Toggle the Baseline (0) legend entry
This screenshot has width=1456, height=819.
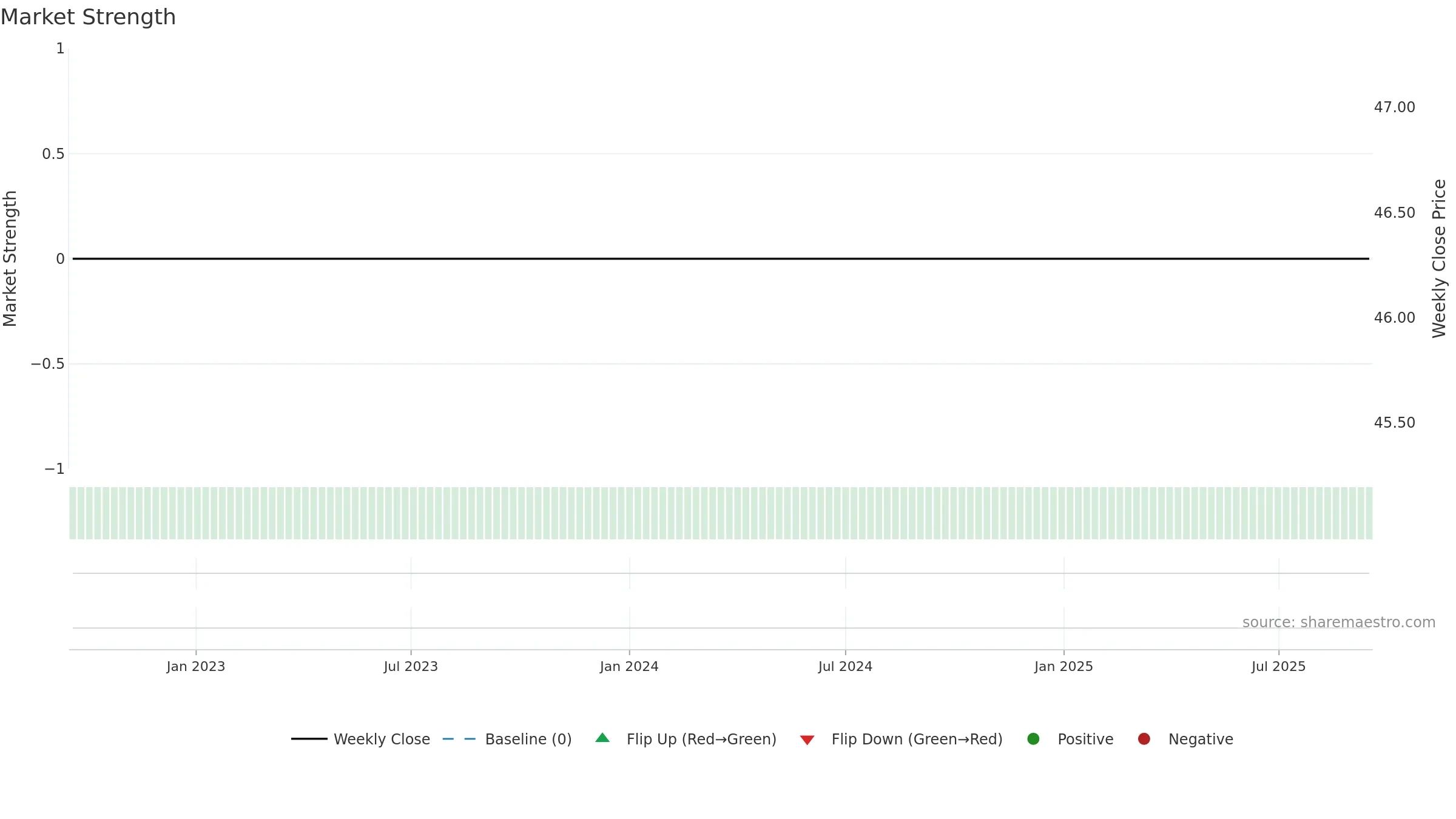pyautogui.click(x=507, y=739)
